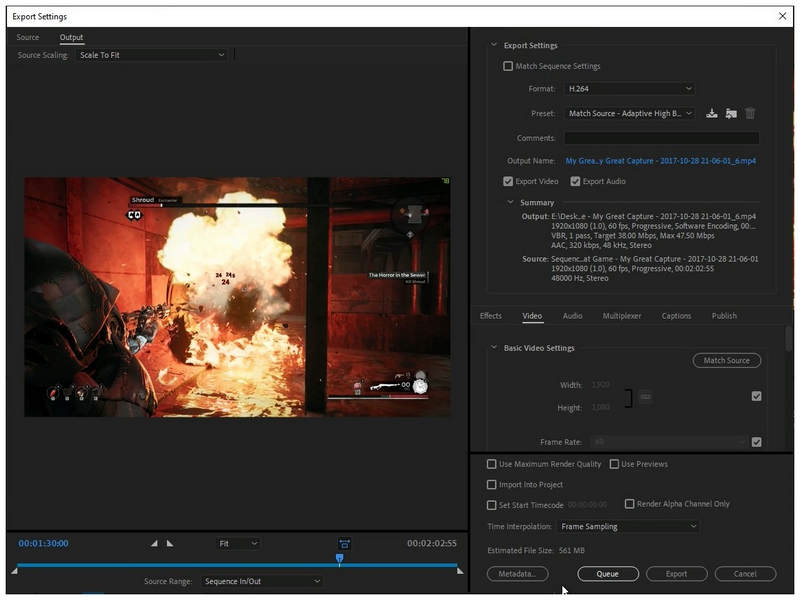Image resolution: width=800 pixels, height=600 pixels.
Task: Click the Queue button
Action: tap(610, 573)
